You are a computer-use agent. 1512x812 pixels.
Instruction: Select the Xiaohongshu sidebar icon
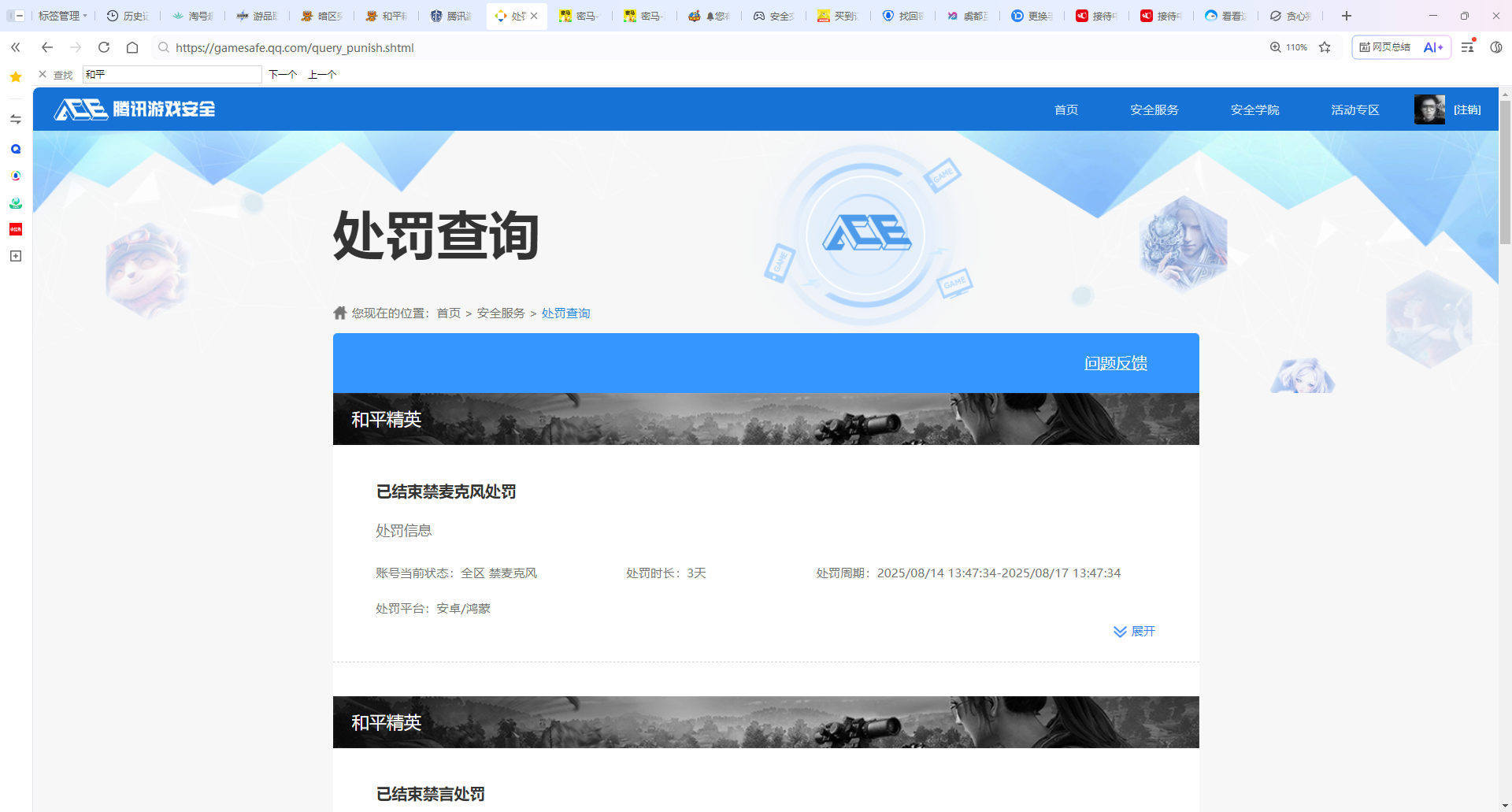pos(16,229)
